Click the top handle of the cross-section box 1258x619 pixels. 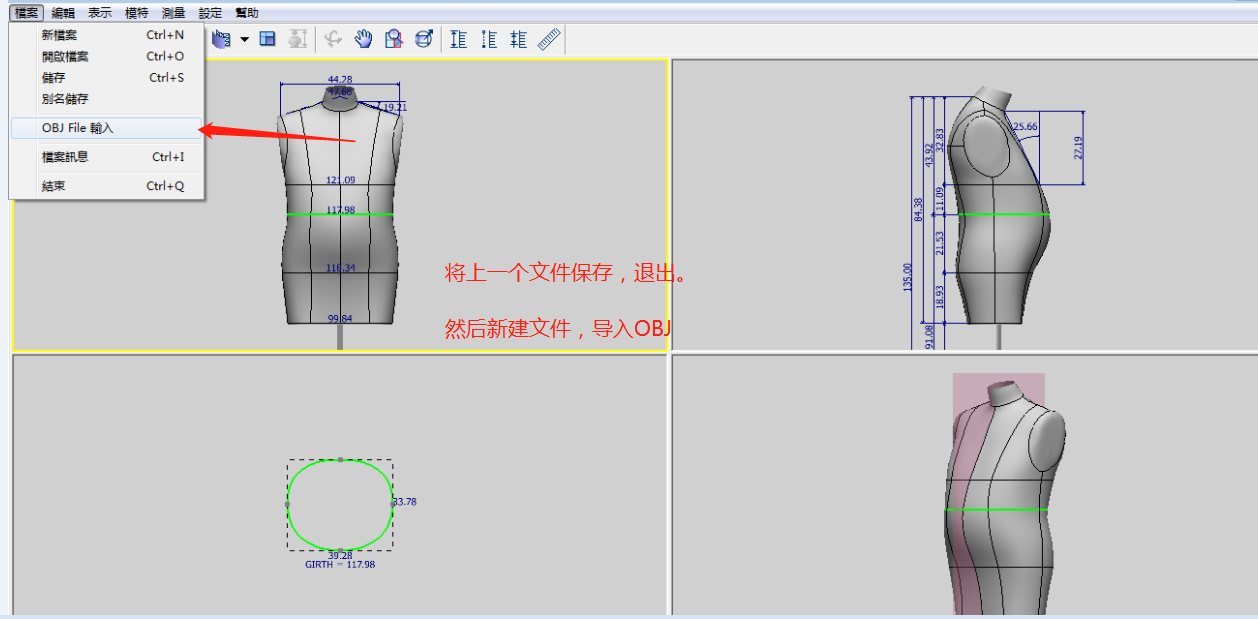coord(340,460)
